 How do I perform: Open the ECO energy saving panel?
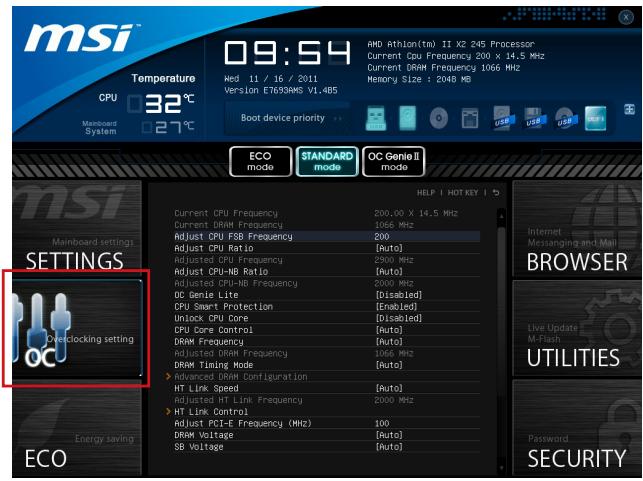(77, 429)
